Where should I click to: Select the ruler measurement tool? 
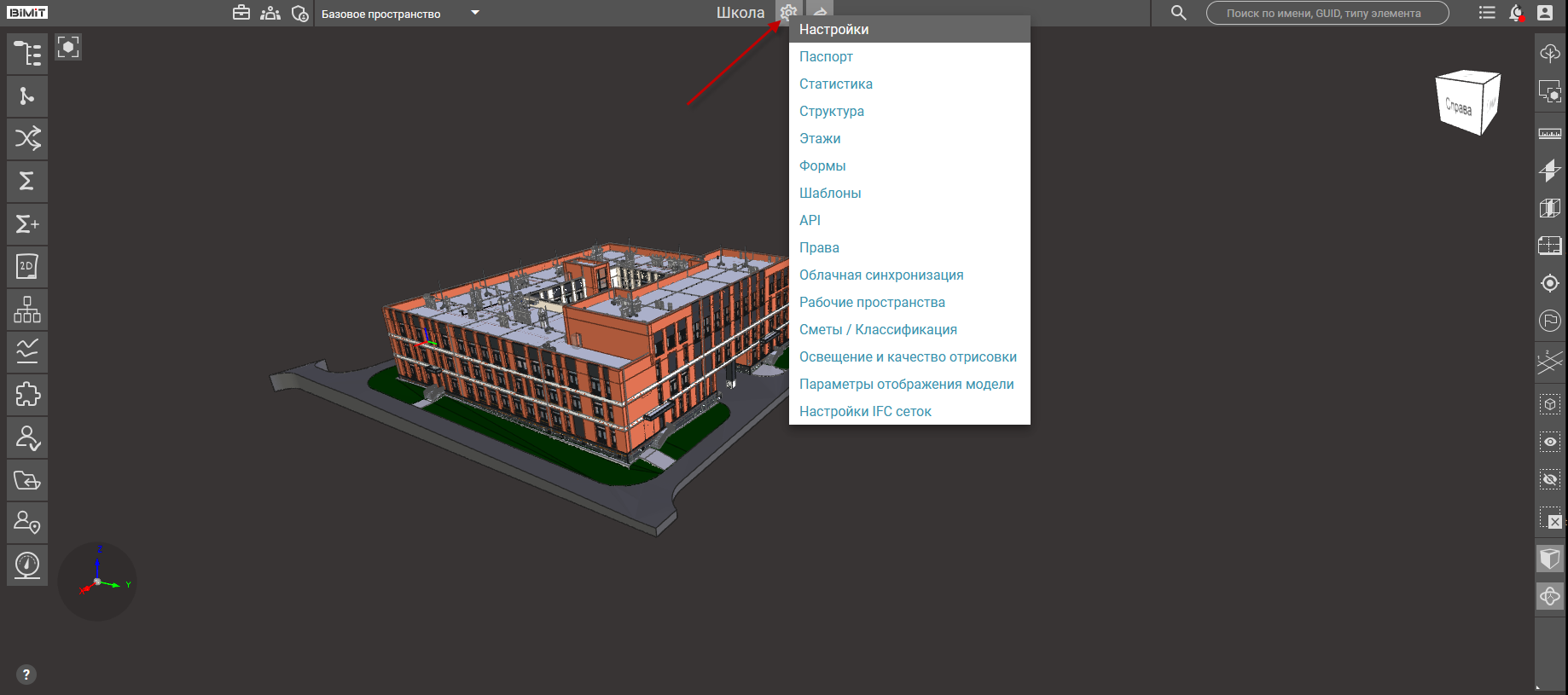[1549, 133]
